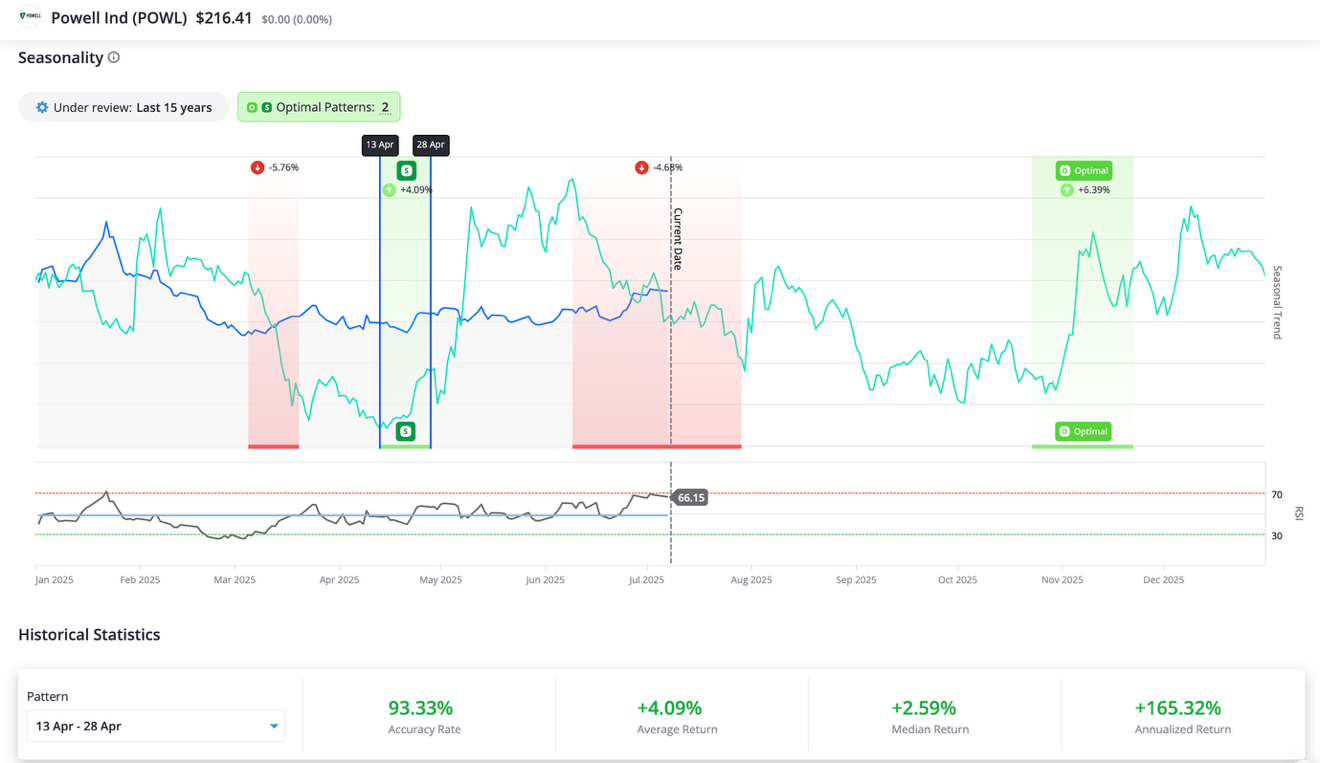
Task: Select the bottom Optimal badge in November
Action: [1083, 431]
